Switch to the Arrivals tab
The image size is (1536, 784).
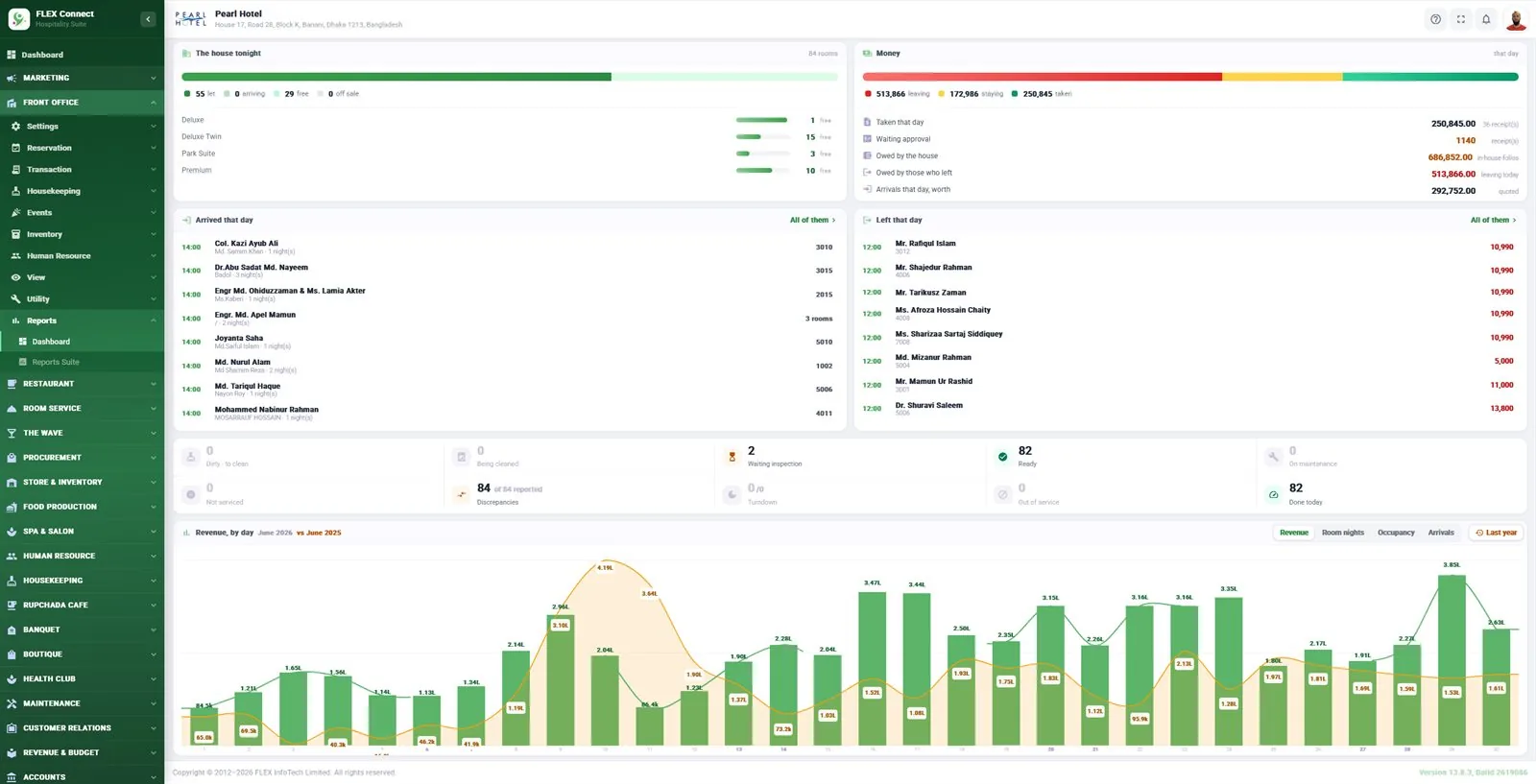pyautogui.click(x=1441, y=533)
